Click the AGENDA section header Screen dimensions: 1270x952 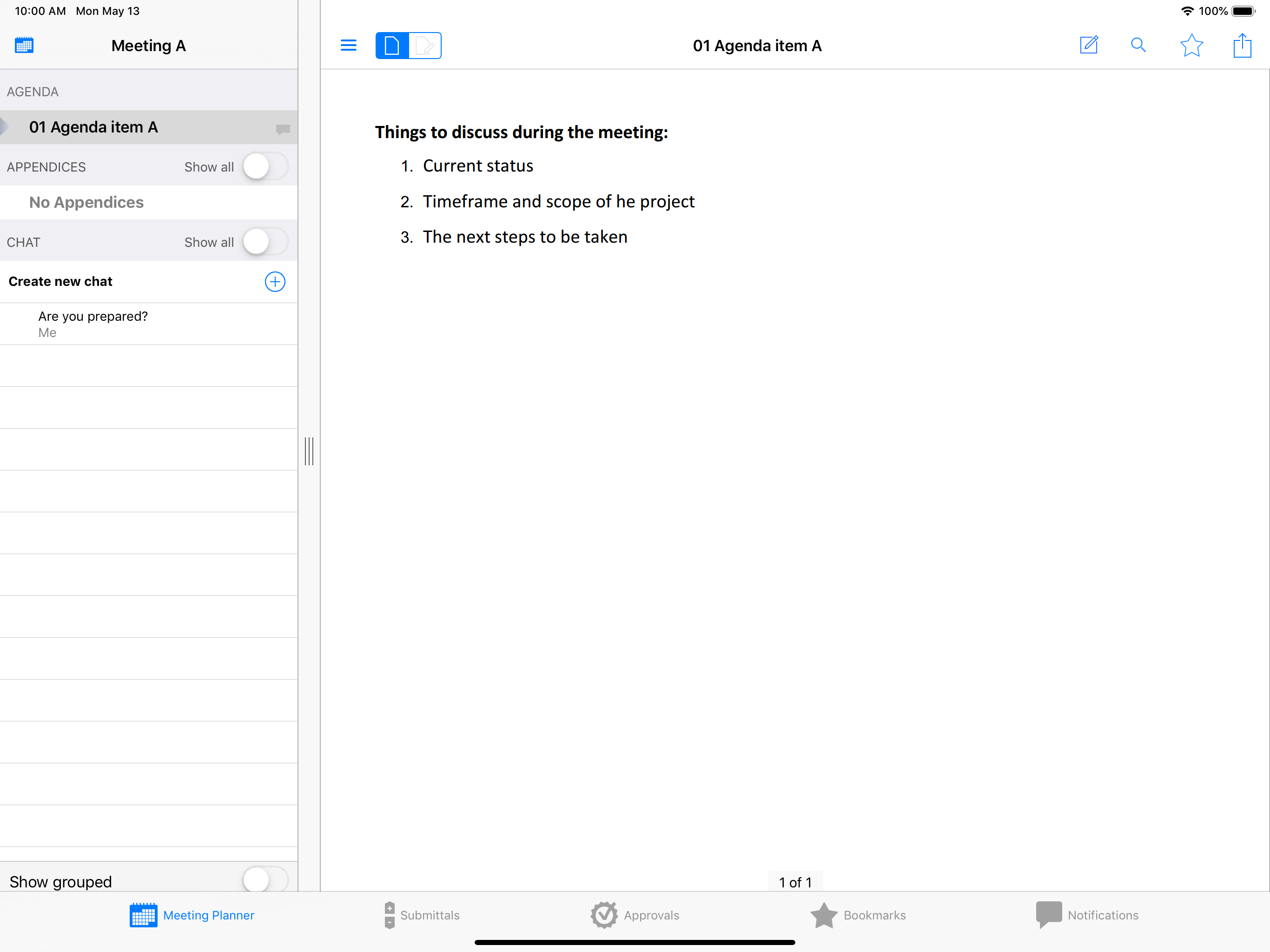(x=33, y=92)
